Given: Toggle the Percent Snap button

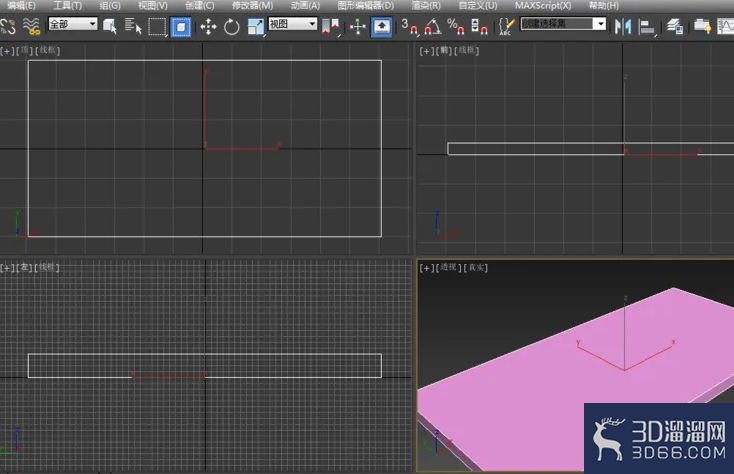Looking at the screenshot, I should (455, 27).
